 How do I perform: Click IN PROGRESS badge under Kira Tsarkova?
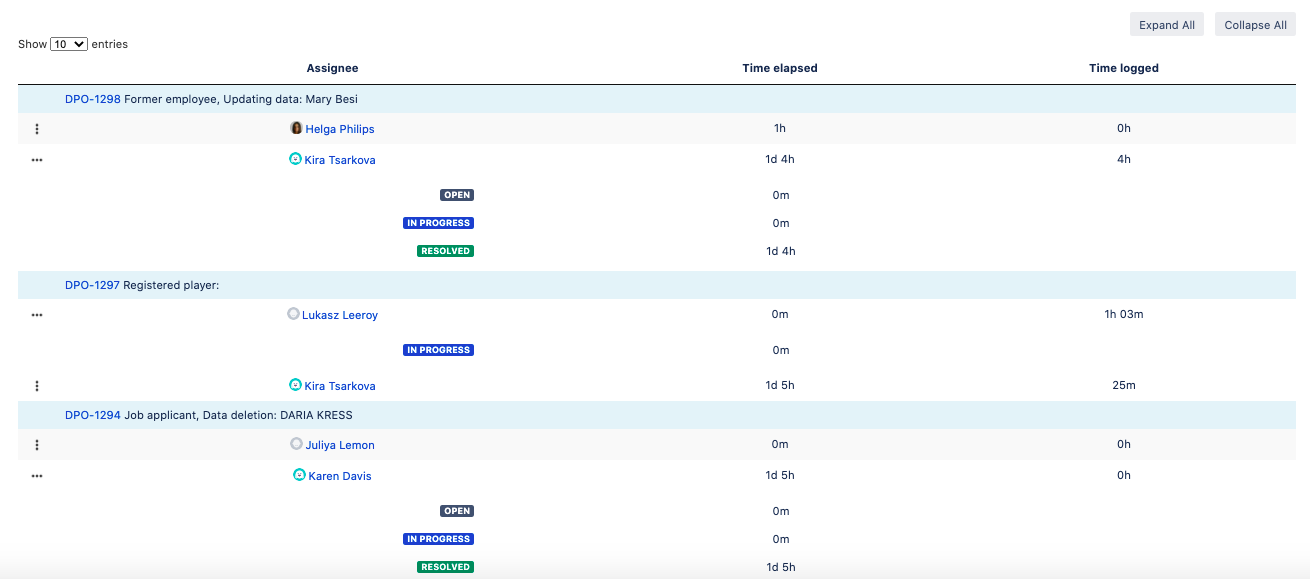[438, 223]
